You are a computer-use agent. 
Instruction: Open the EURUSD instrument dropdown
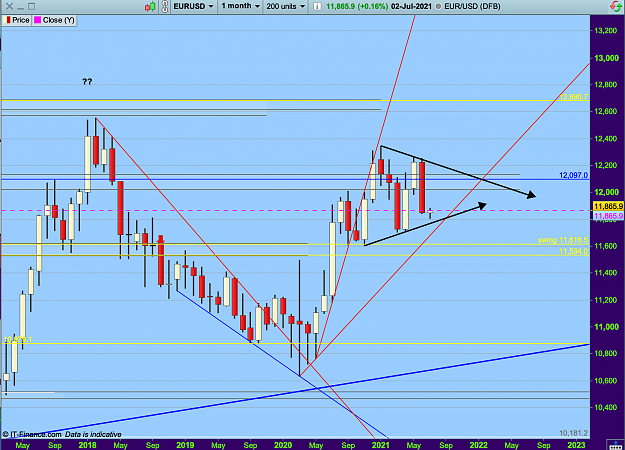tap(193, 6)
